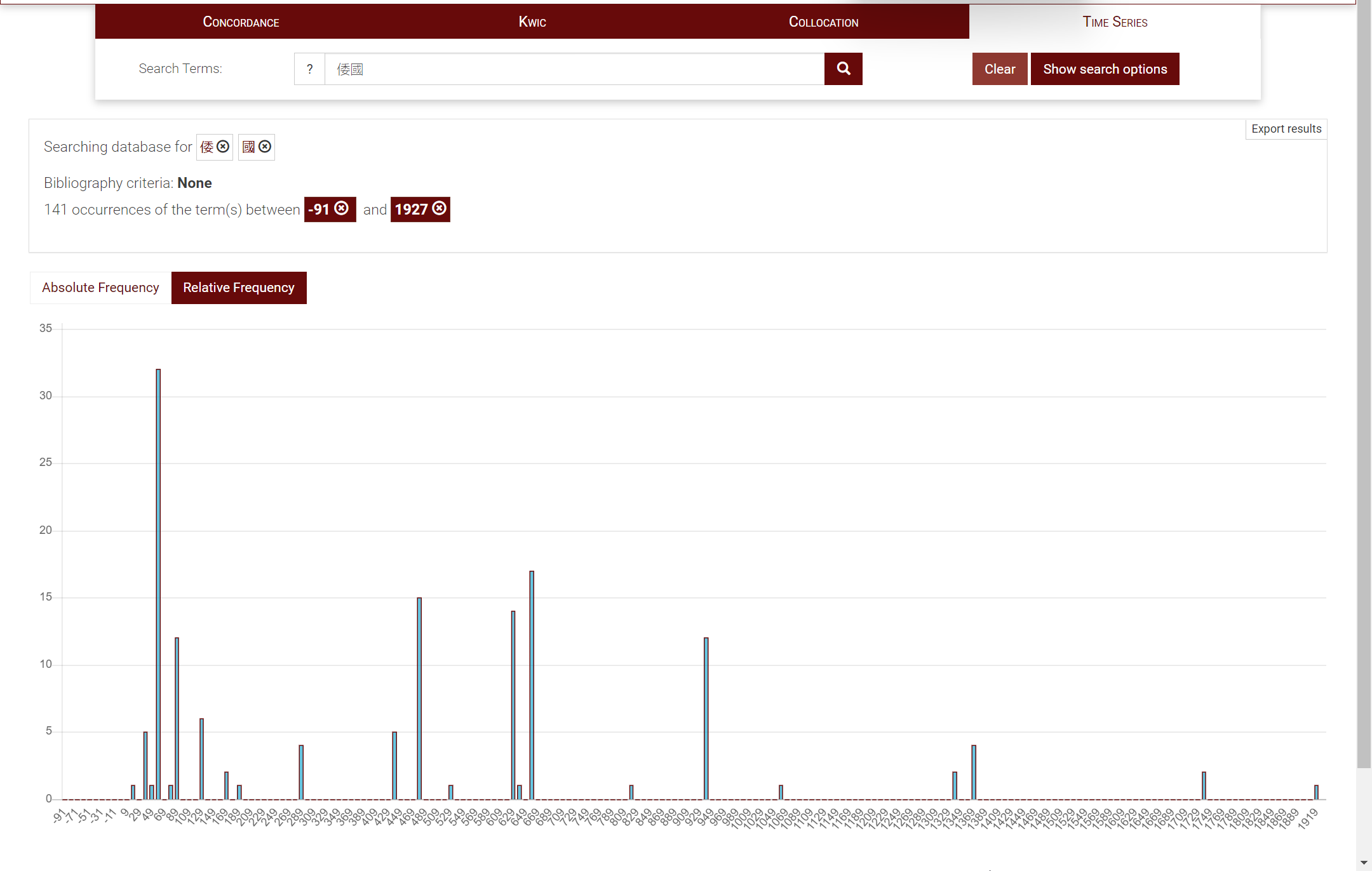Click the vertical scrollbar thumb
The width and height of the screenshot is (1372, 871).
(1364, 381)
